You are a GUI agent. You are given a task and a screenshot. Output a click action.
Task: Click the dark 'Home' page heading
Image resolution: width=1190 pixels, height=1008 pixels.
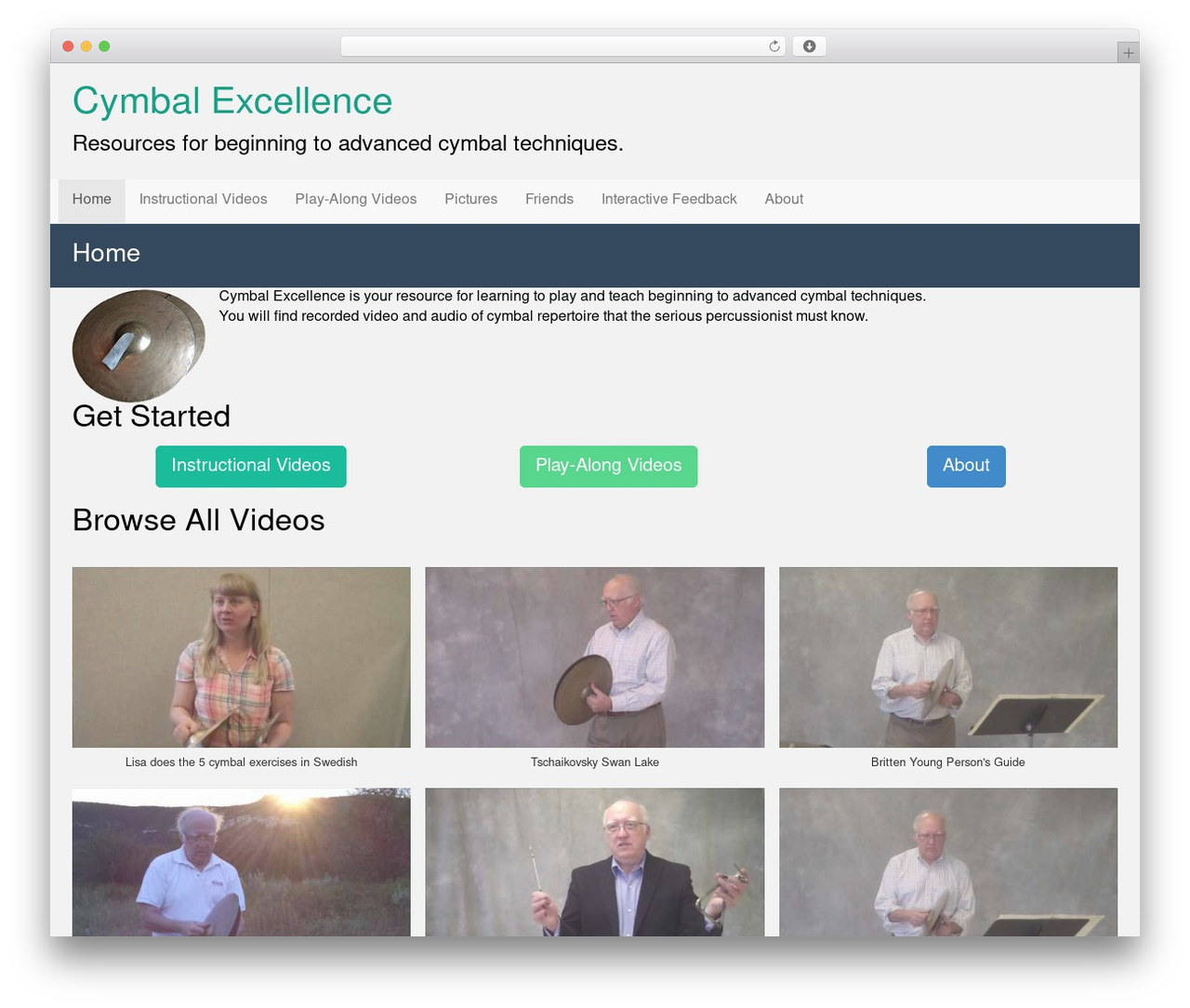[x=106, y=253]
